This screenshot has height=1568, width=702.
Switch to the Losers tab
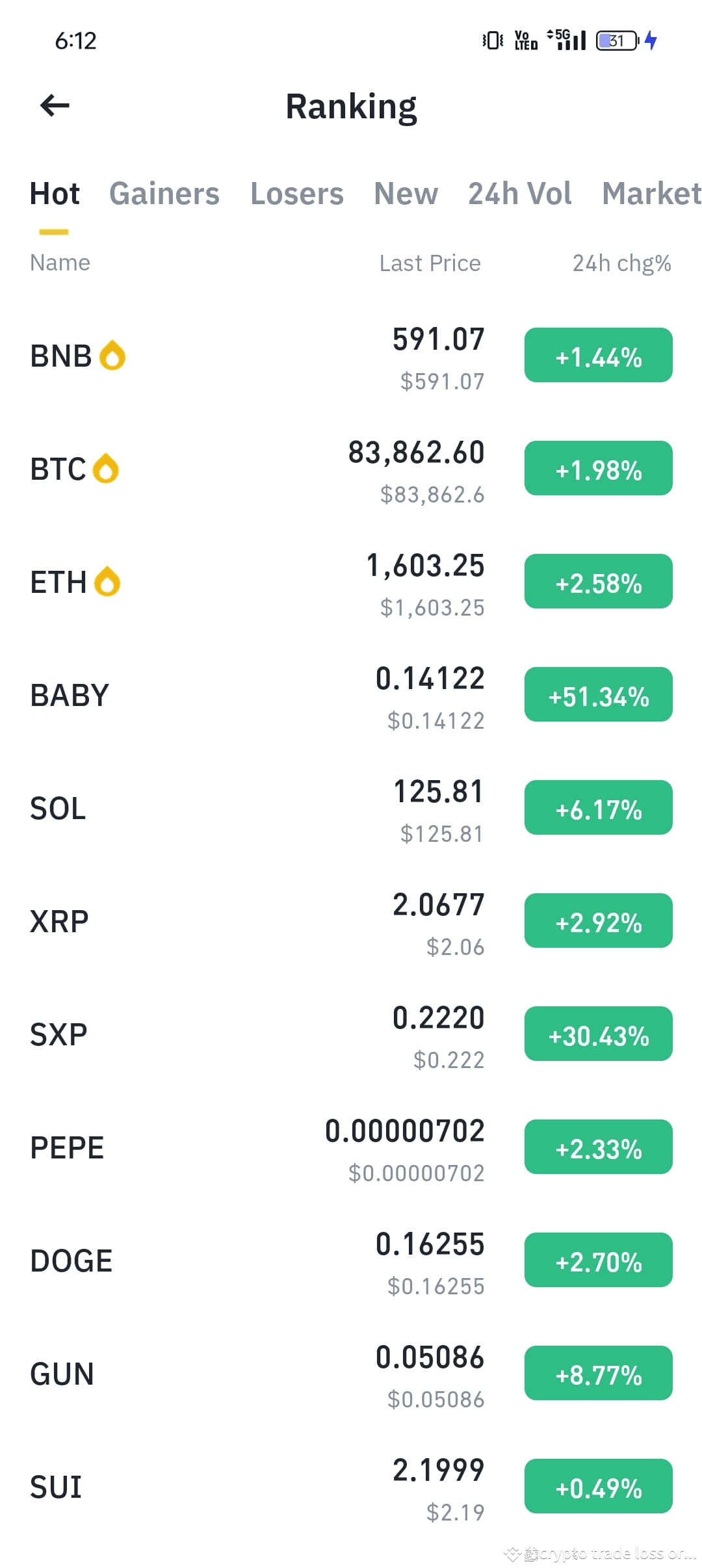pyautogui.click(x=297, y=194)
